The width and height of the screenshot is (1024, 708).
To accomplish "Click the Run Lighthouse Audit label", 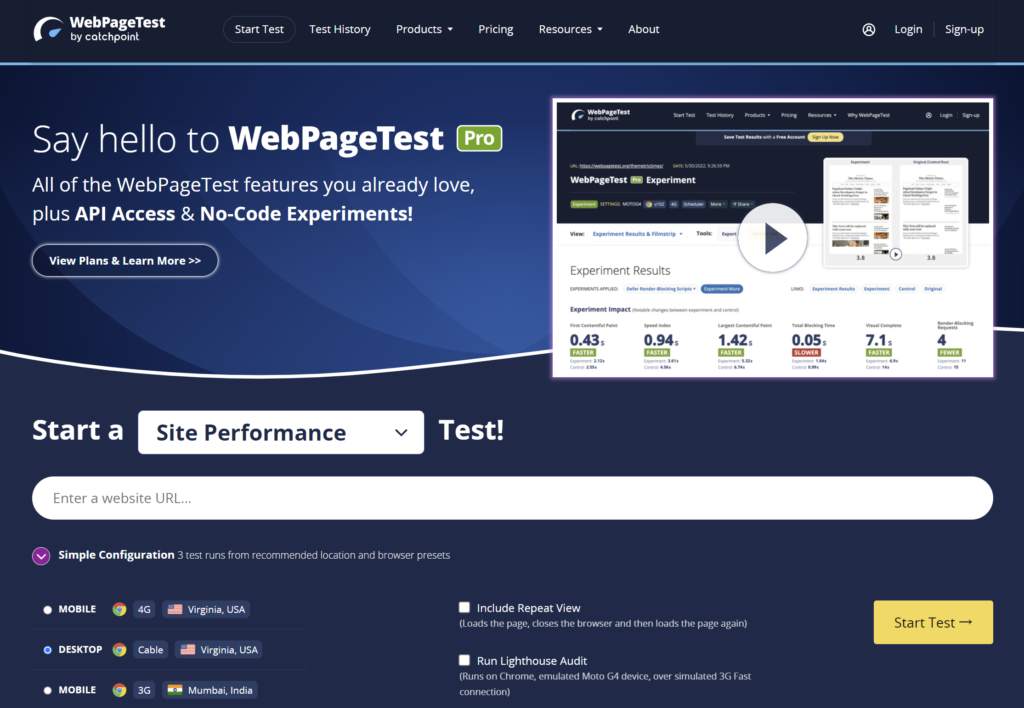I will point(532,661).
